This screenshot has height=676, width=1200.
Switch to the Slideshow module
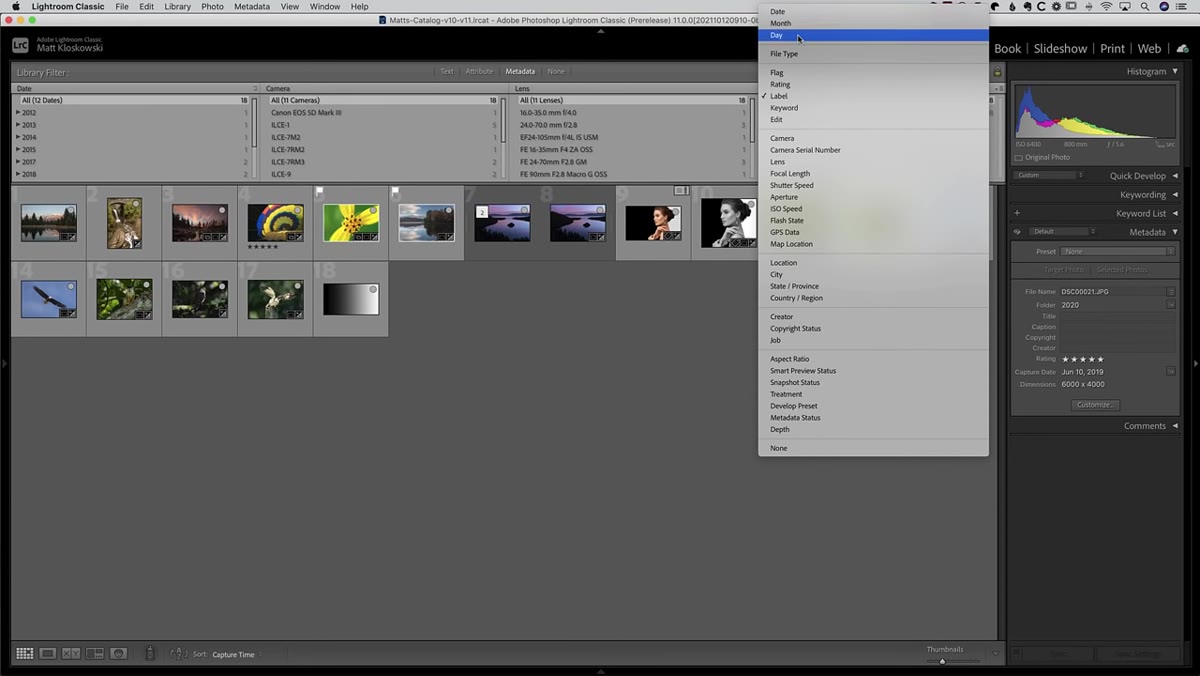pyautogui.click(x=1060, y=49)
